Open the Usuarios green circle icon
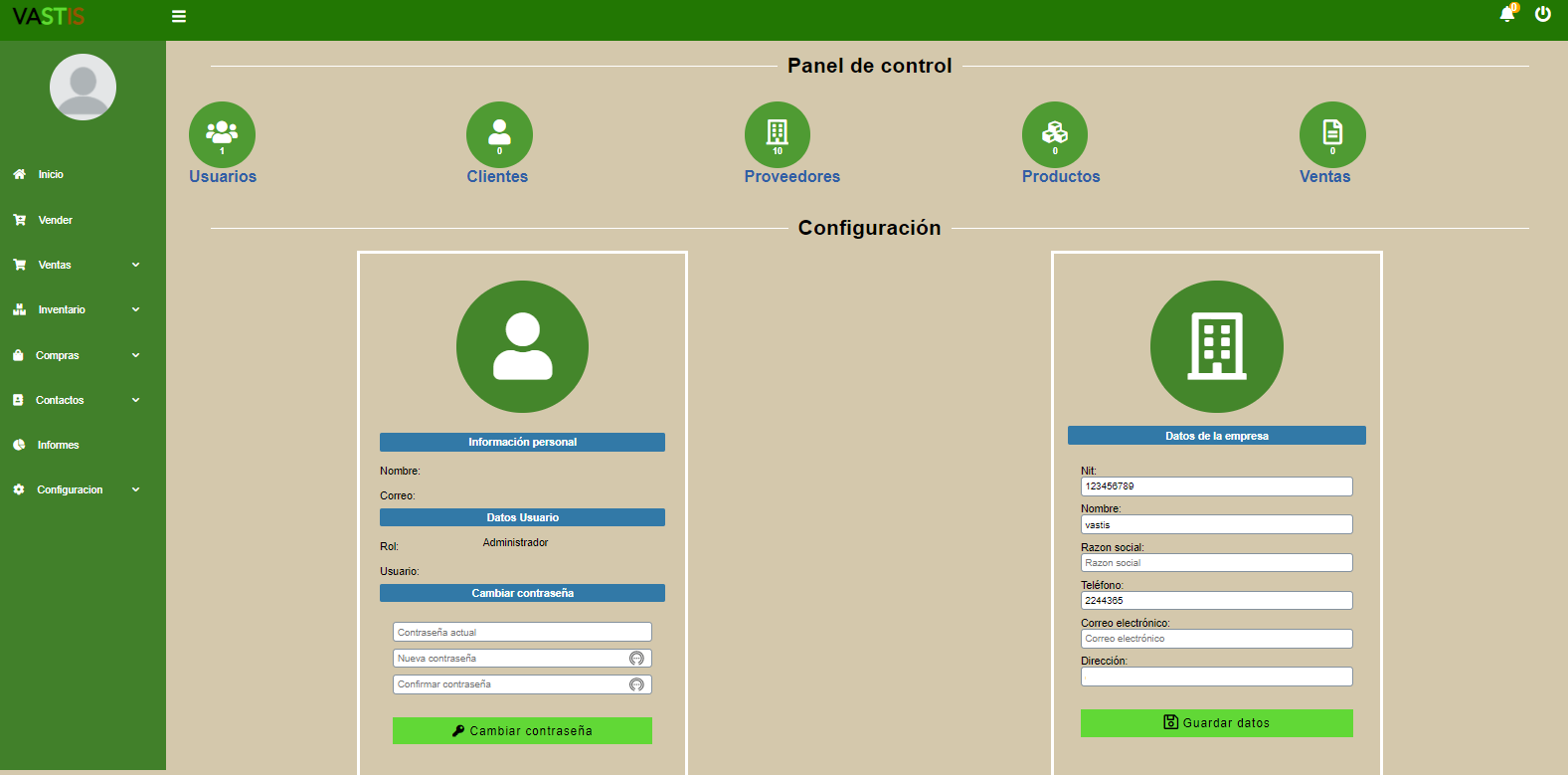The height and width of the screenshot is (775, 1568). [x=223, y=134]
